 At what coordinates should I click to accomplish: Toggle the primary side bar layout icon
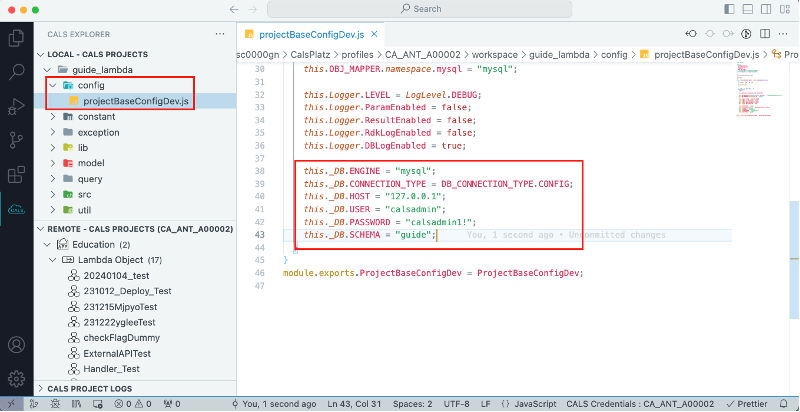click(730, 9)
